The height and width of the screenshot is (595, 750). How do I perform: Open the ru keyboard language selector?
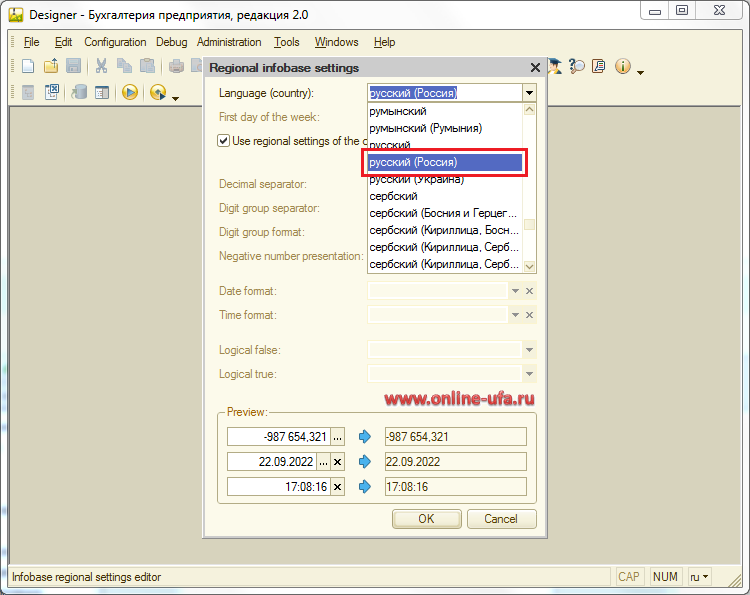coord(699,577)
